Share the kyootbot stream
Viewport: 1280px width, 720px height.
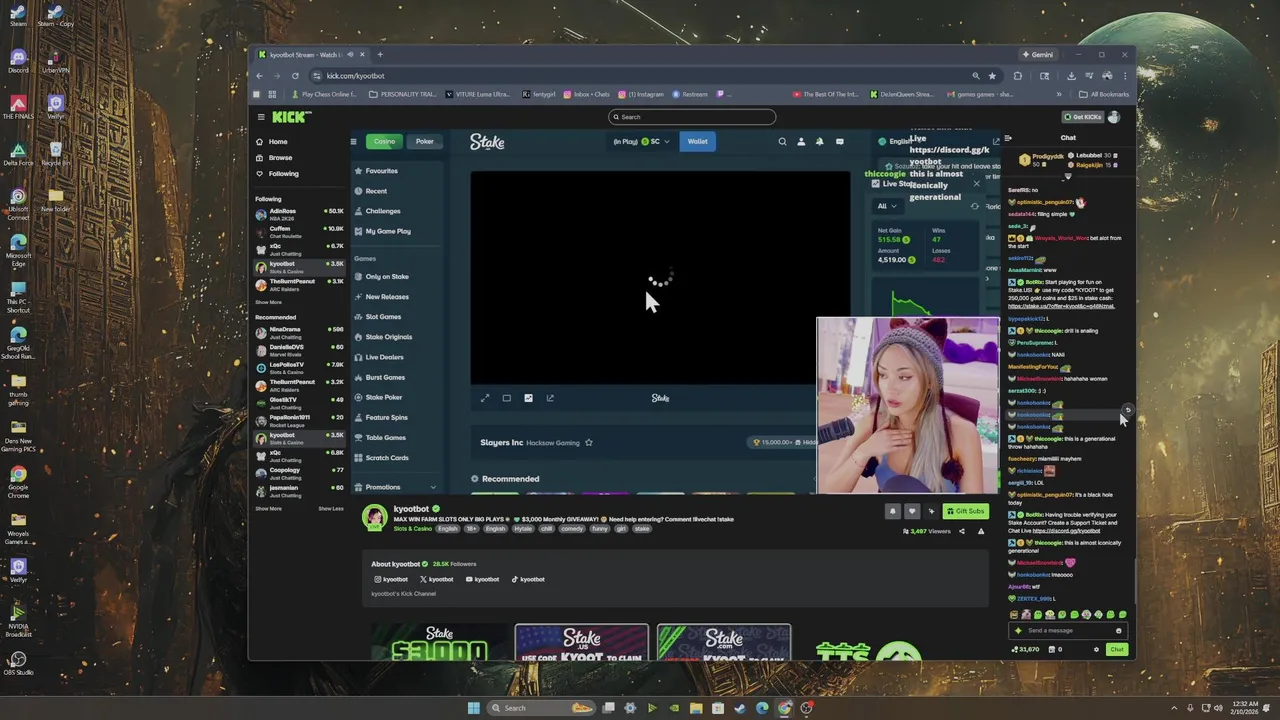962,531
